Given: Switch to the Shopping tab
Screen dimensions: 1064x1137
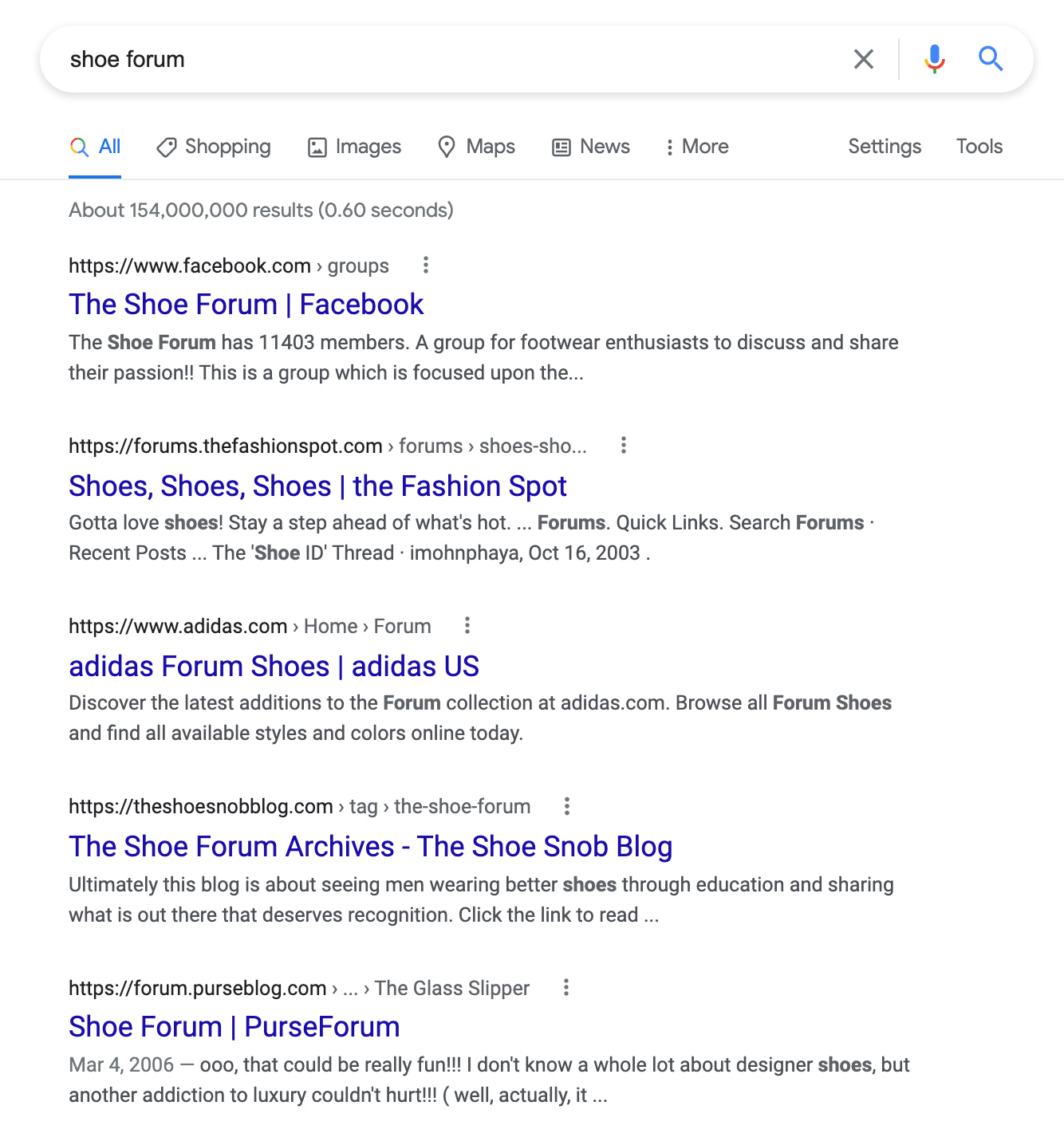Looking at the screenshot, I should (x=214, y=147).
